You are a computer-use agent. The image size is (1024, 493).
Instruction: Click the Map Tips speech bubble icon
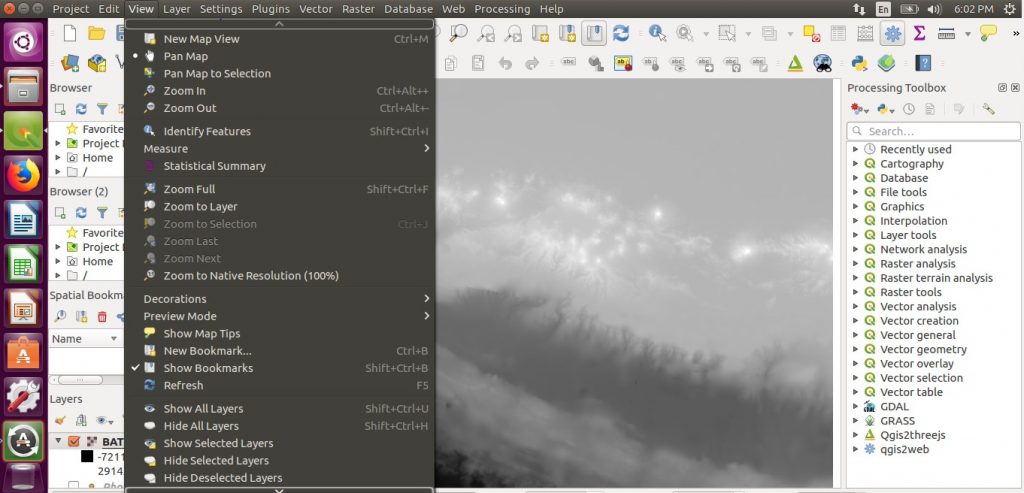pos(989,33)
